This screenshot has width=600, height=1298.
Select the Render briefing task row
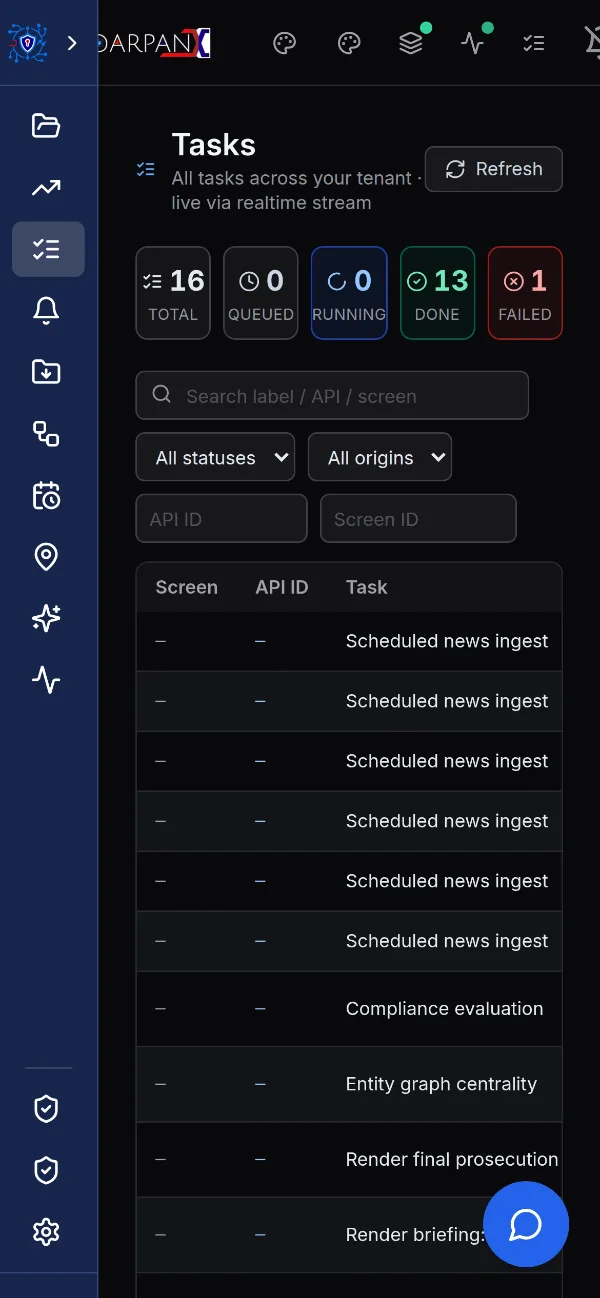click(349, 1234)
